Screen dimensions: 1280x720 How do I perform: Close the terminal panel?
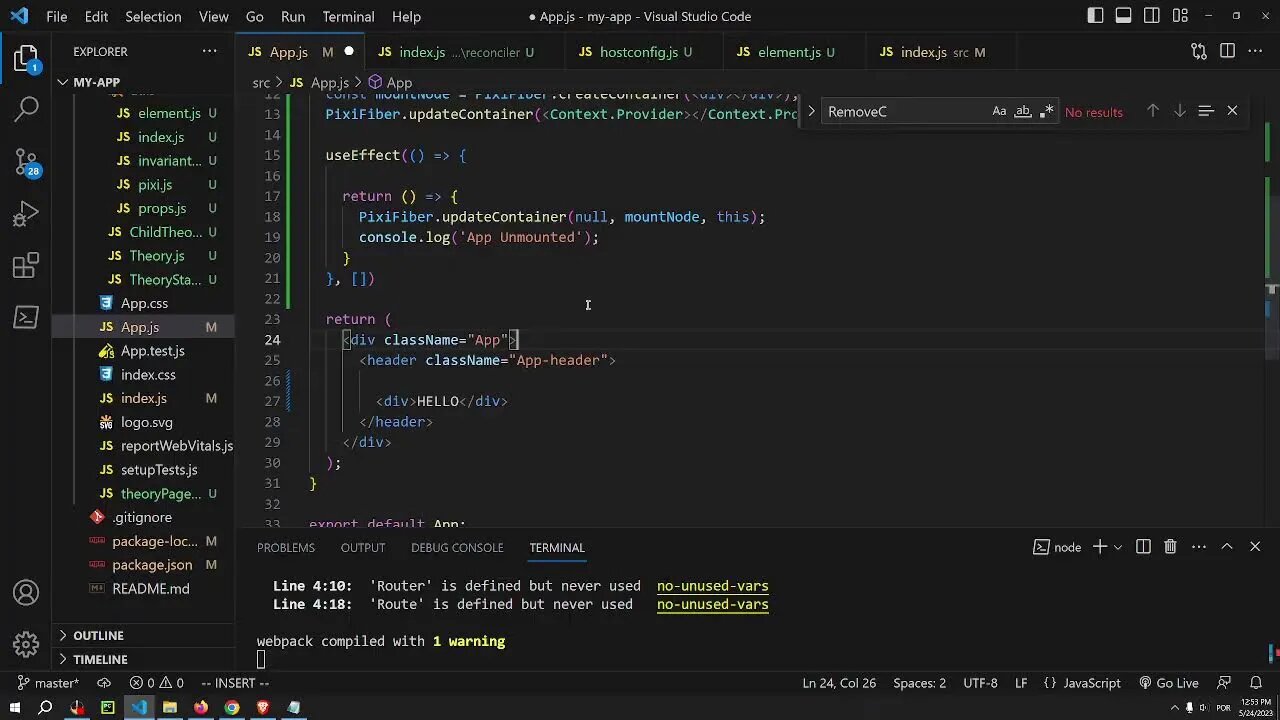[1255, 547]
